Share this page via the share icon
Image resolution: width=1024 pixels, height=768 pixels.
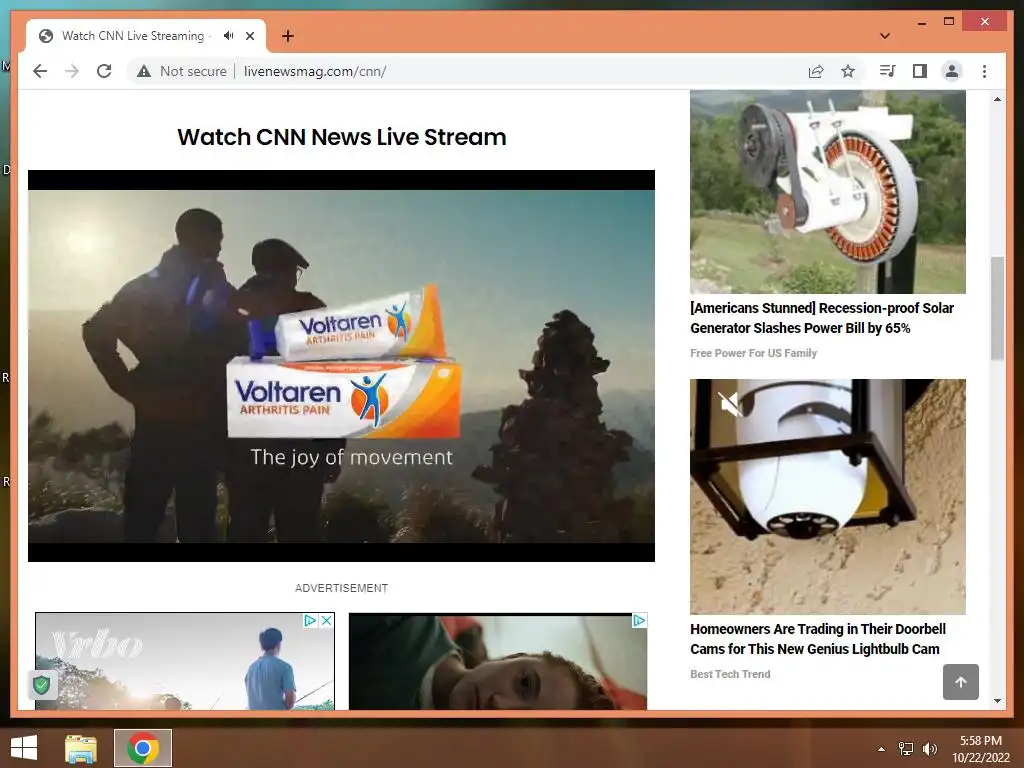(816, 71)
